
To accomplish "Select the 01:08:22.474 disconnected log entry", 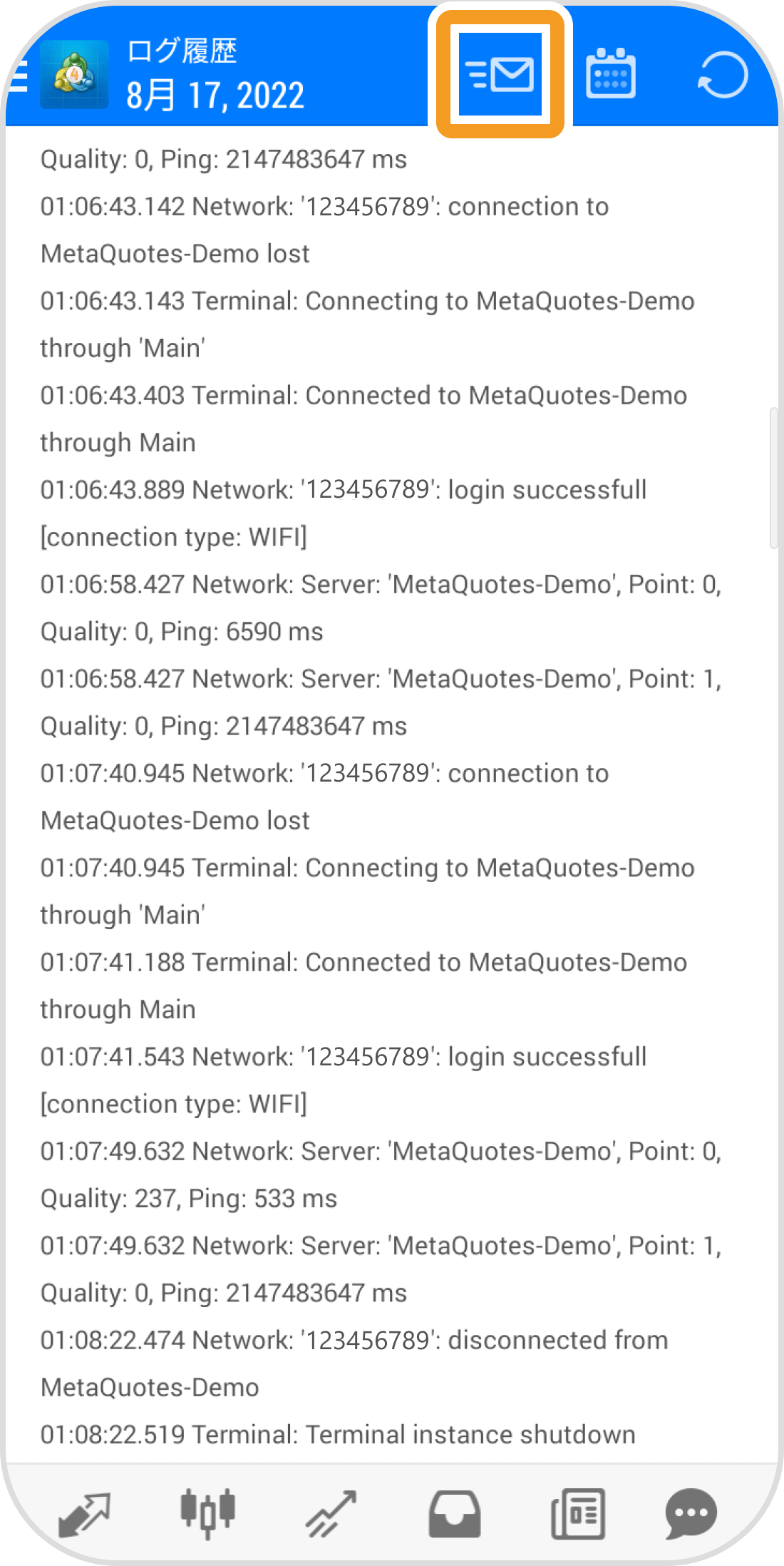I will point(354,1363).
